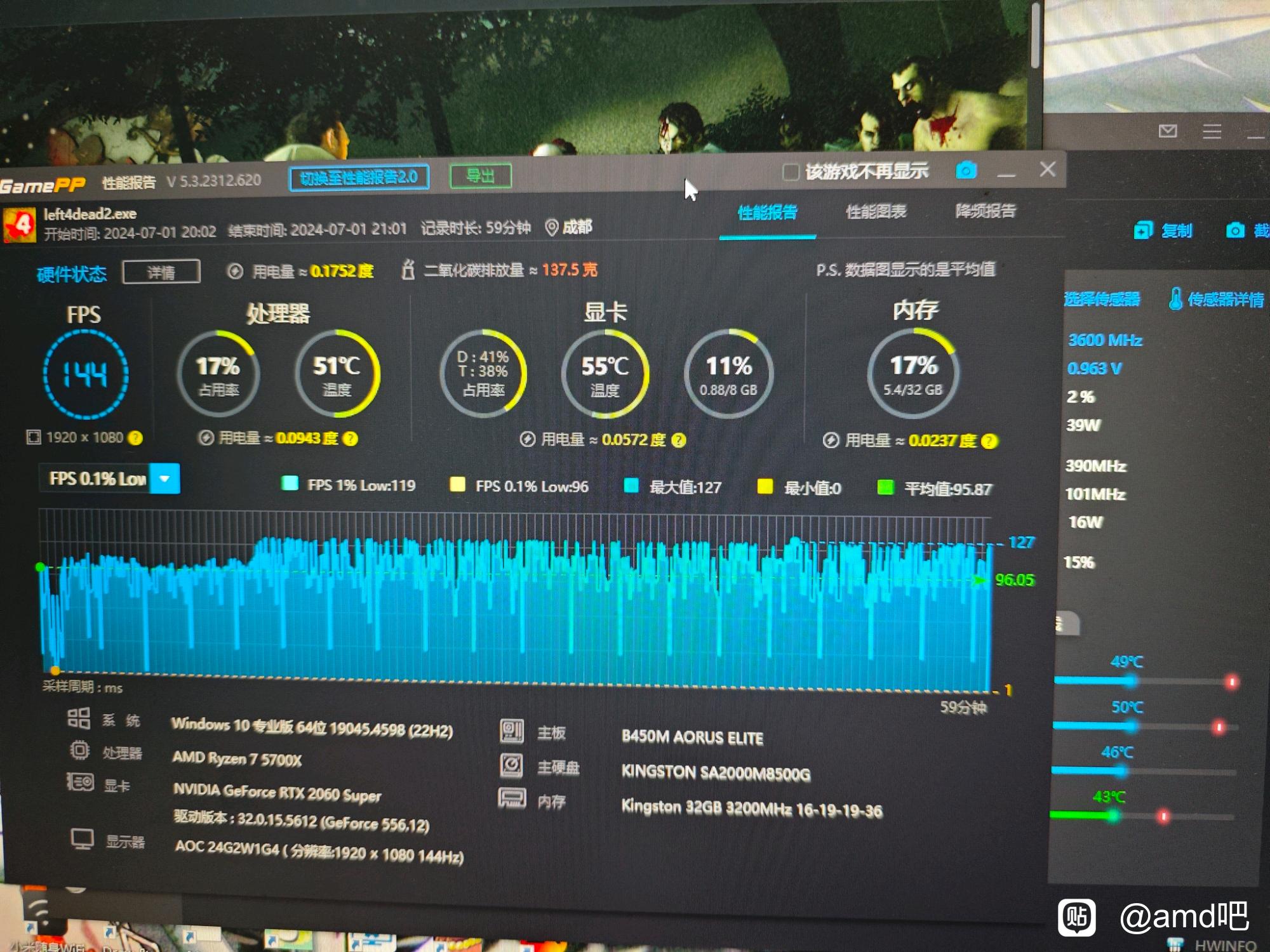This screenshot has width=1270, height=952.
Task: Click the green 导出 export button
Action: pyautogui.click(x=481, y=176)
